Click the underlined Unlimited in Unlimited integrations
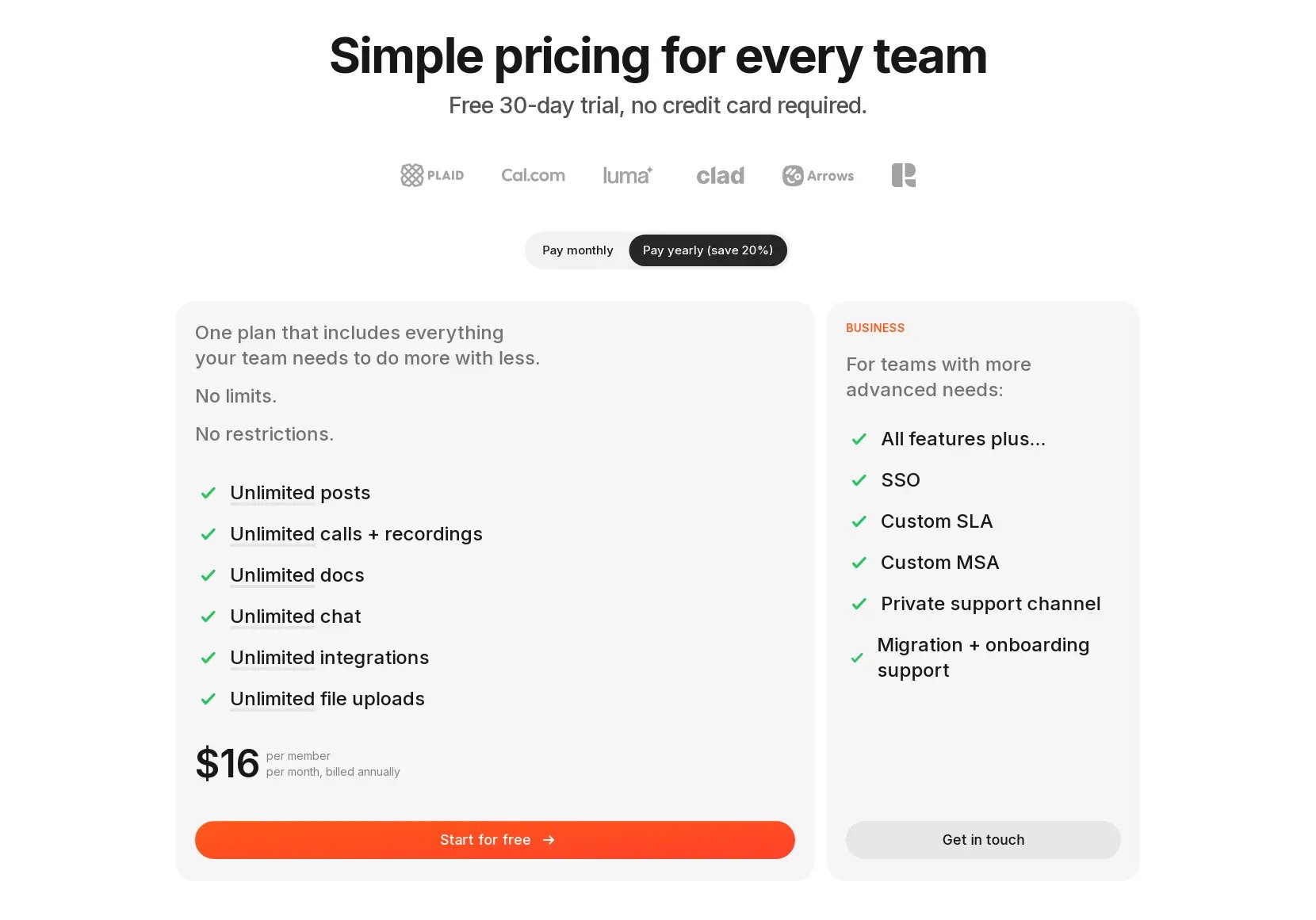 [272, 658]
